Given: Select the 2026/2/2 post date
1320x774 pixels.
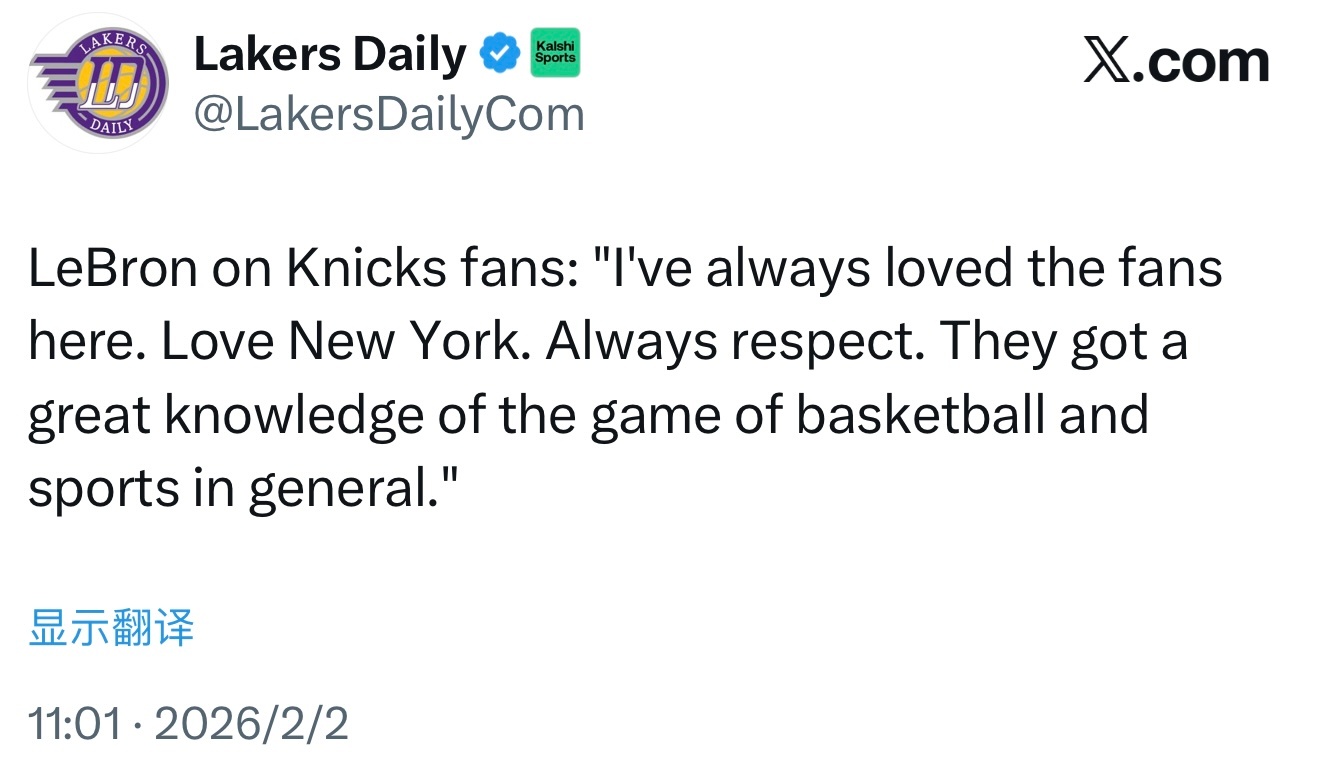Looking at the screenshot, I should tap(251, 723).
